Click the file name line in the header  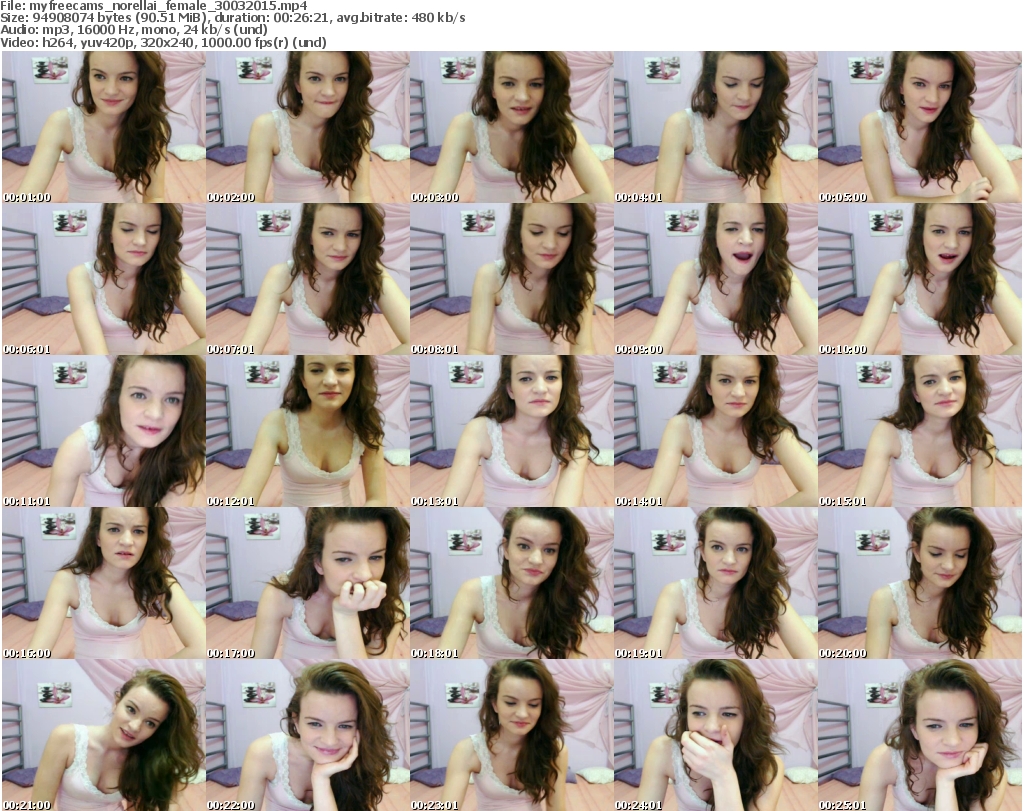154,6
